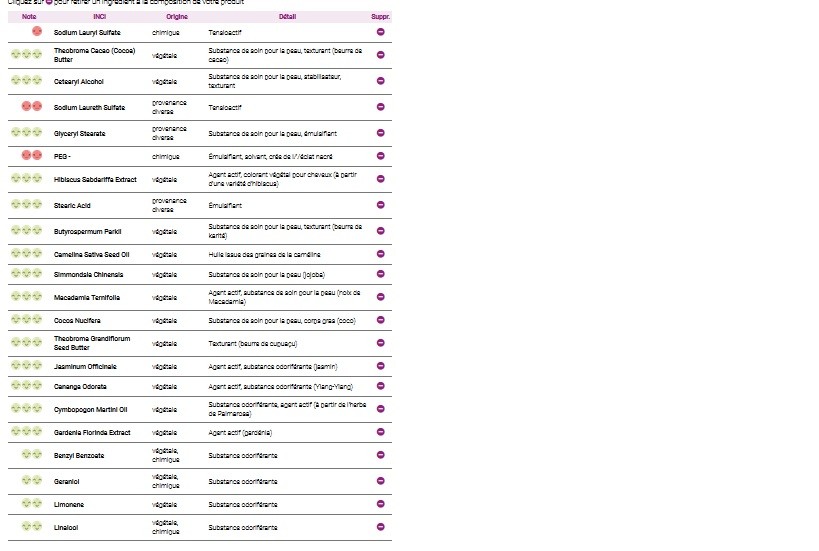Click the Détail column header
The image size is (819, 551).
[287, 17]
